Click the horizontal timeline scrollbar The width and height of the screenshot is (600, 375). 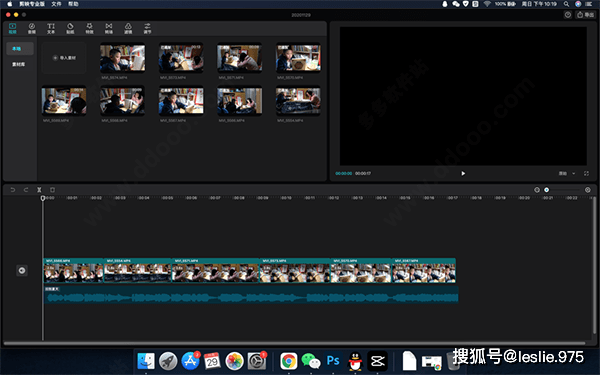pos(294,343)
